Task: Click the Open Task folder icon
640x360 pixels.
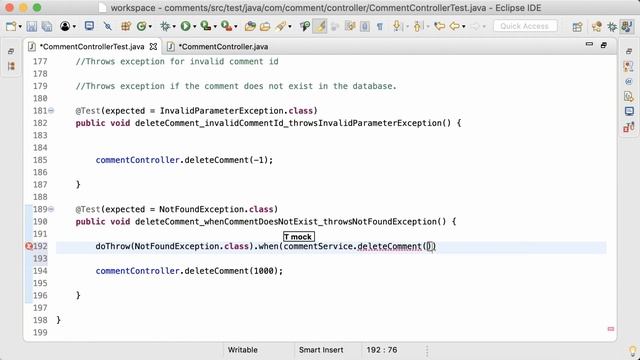Action: [x=265, y=27]
